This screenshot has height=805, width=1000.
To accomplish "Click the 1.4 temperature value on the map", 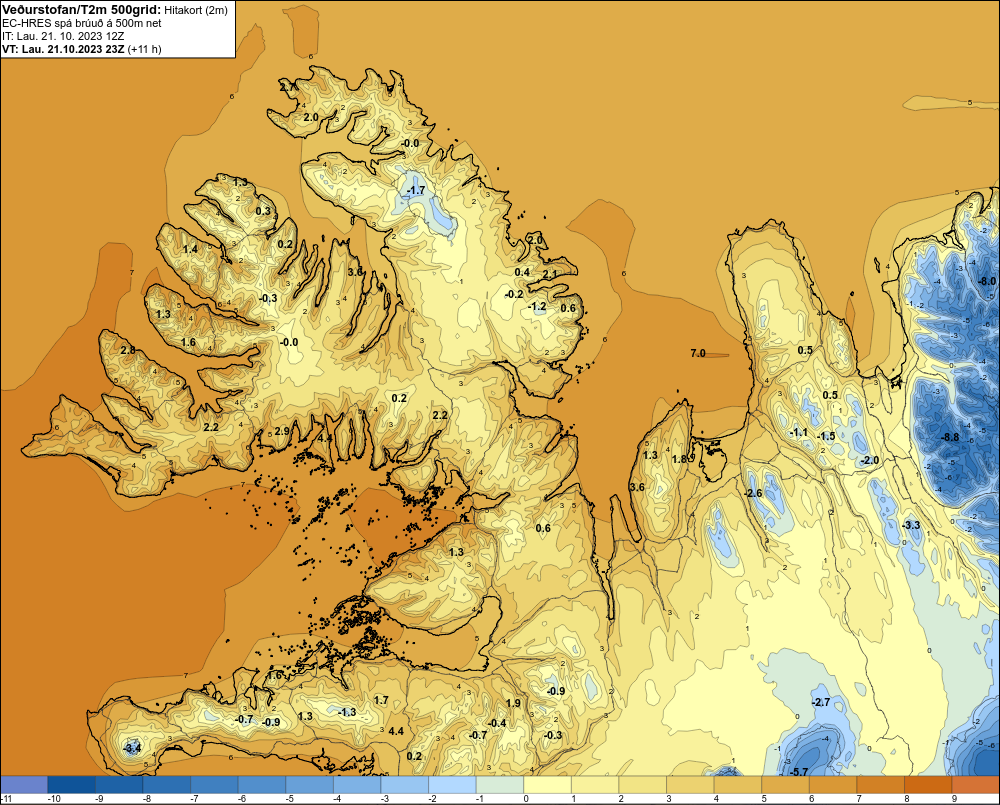I will pos(190,249).
